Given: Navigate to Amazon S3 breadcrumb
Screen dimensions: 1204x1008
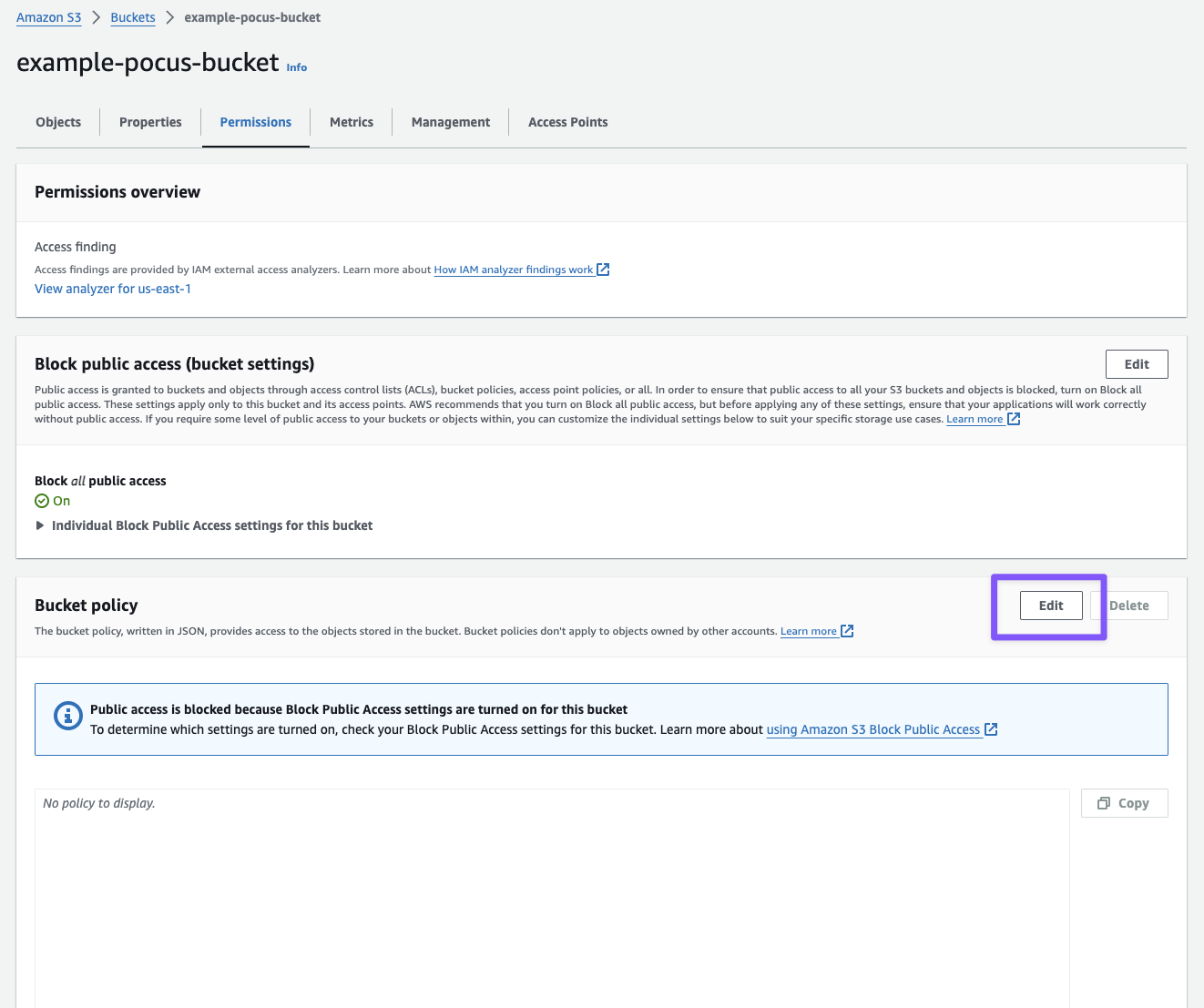Looking at the screenshot, I should pyautogui.click(x=49, y=17).
